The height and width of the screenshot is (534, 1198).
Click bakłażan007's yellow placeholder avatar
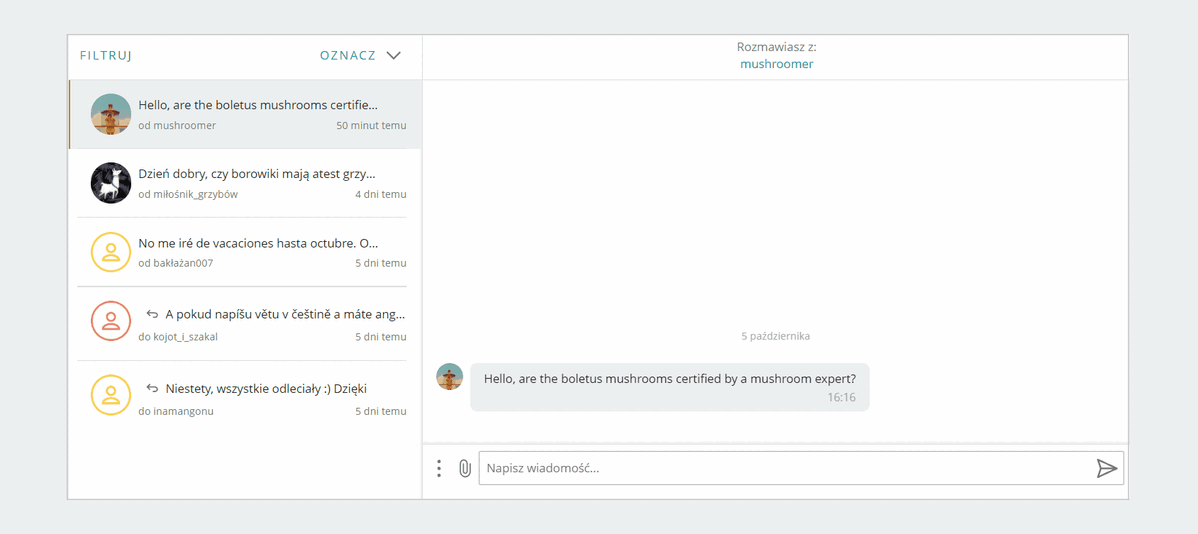pos(111,252)
